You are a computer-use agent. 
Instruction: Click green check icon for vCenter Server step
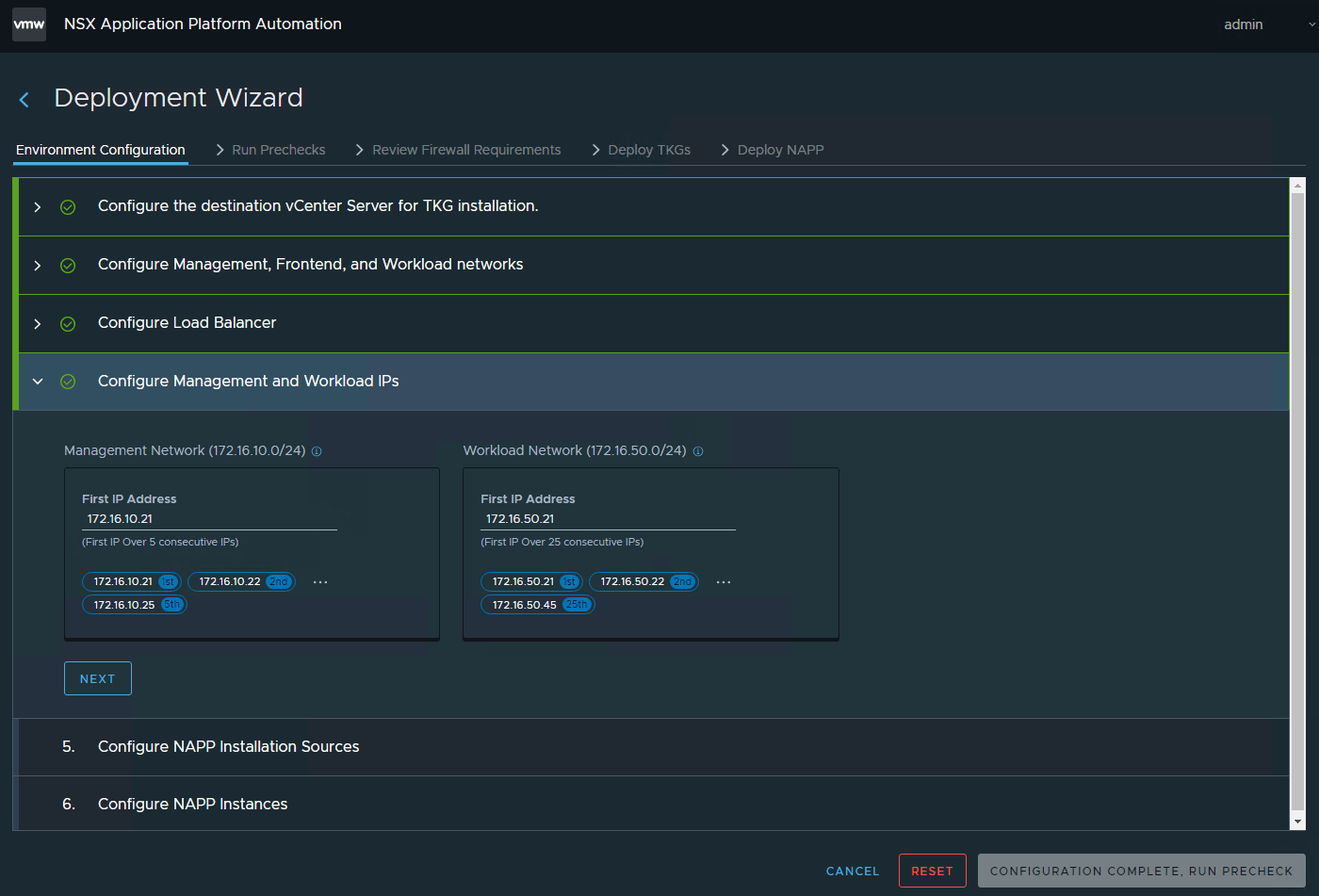[68, 207]
